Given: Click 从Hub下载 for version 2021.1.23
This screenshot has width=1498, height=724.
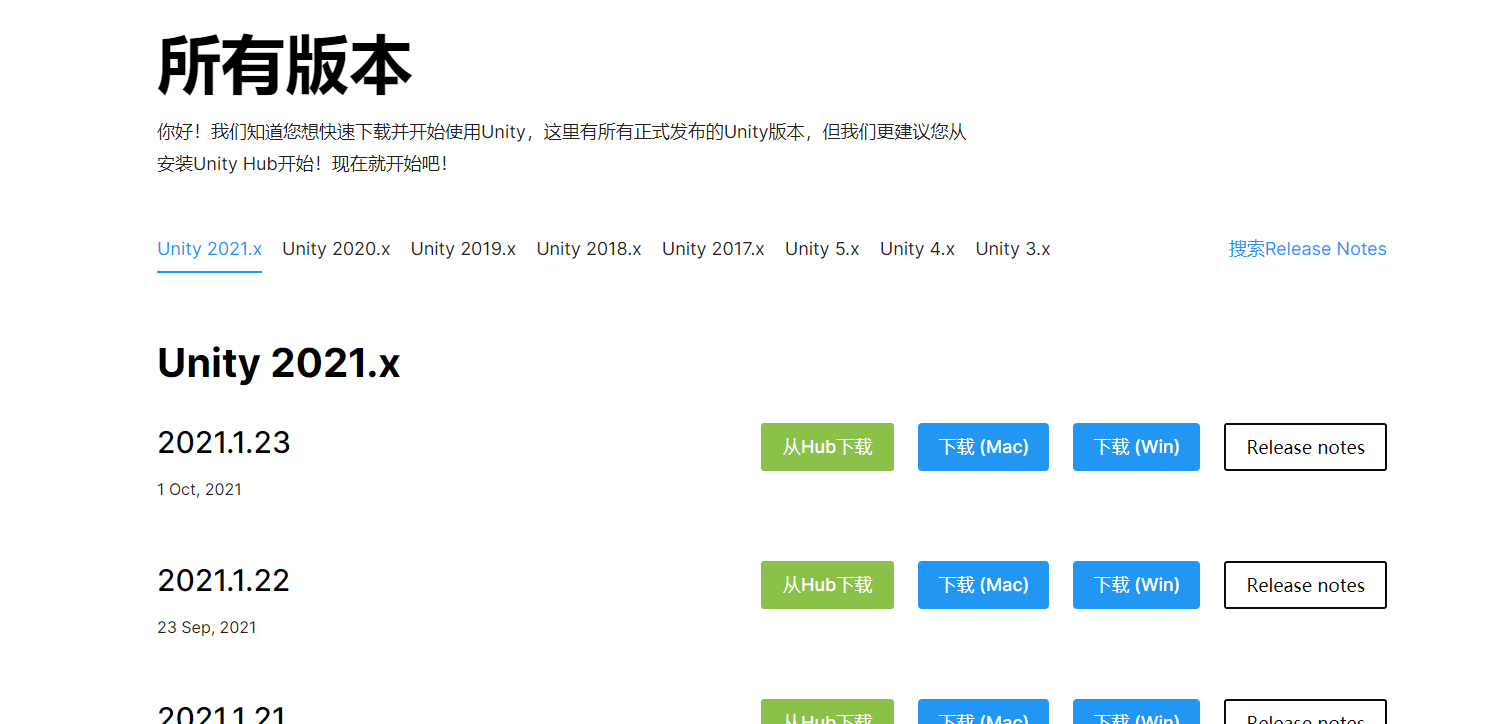Looking at the screenshot, I should [x=827, y=447].
